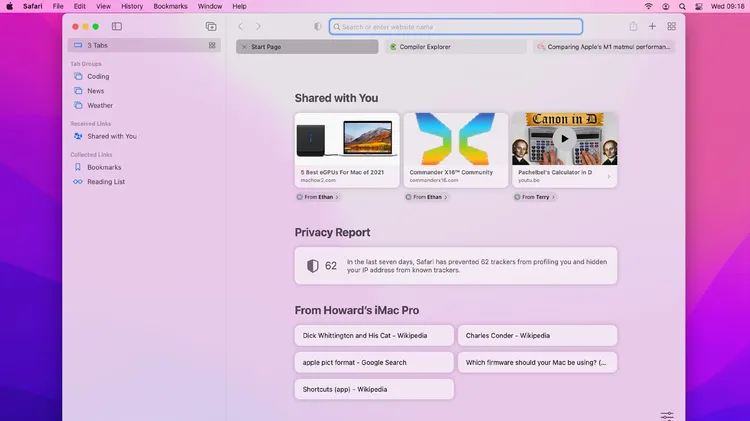Open 5 Best eGPUs For Mac card
This screenshot has height=421, width=750.
[347, 150]
